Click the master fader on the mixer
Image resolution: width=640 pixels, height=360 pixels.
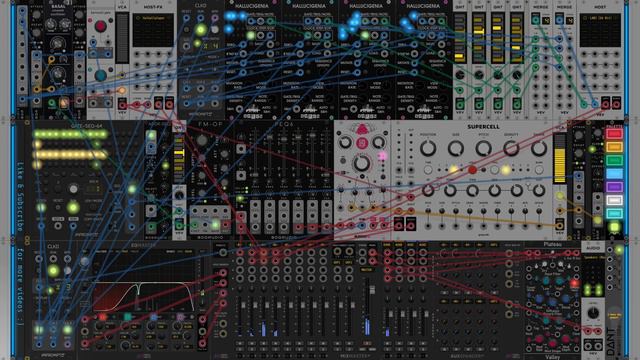point(372,290)
